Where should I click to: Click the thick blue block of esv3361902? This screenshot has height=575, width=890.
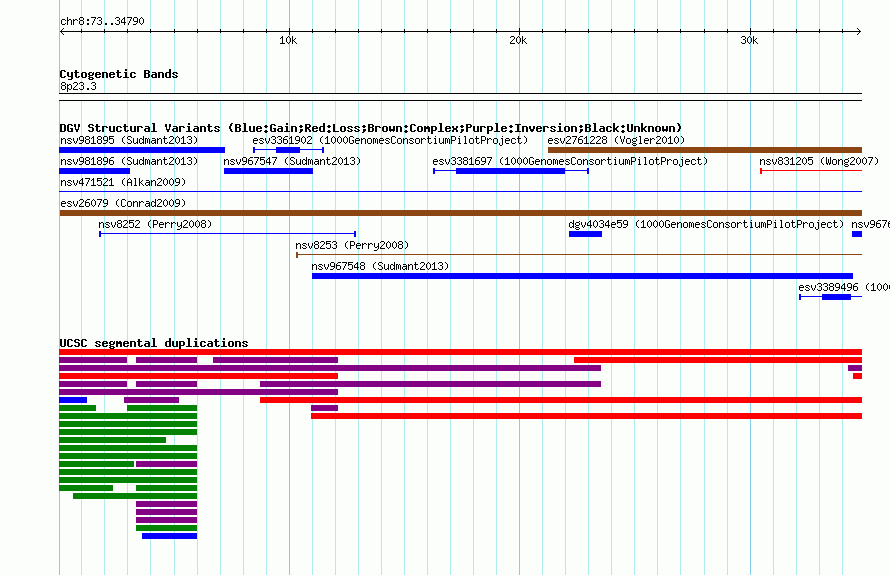(288, 150)
